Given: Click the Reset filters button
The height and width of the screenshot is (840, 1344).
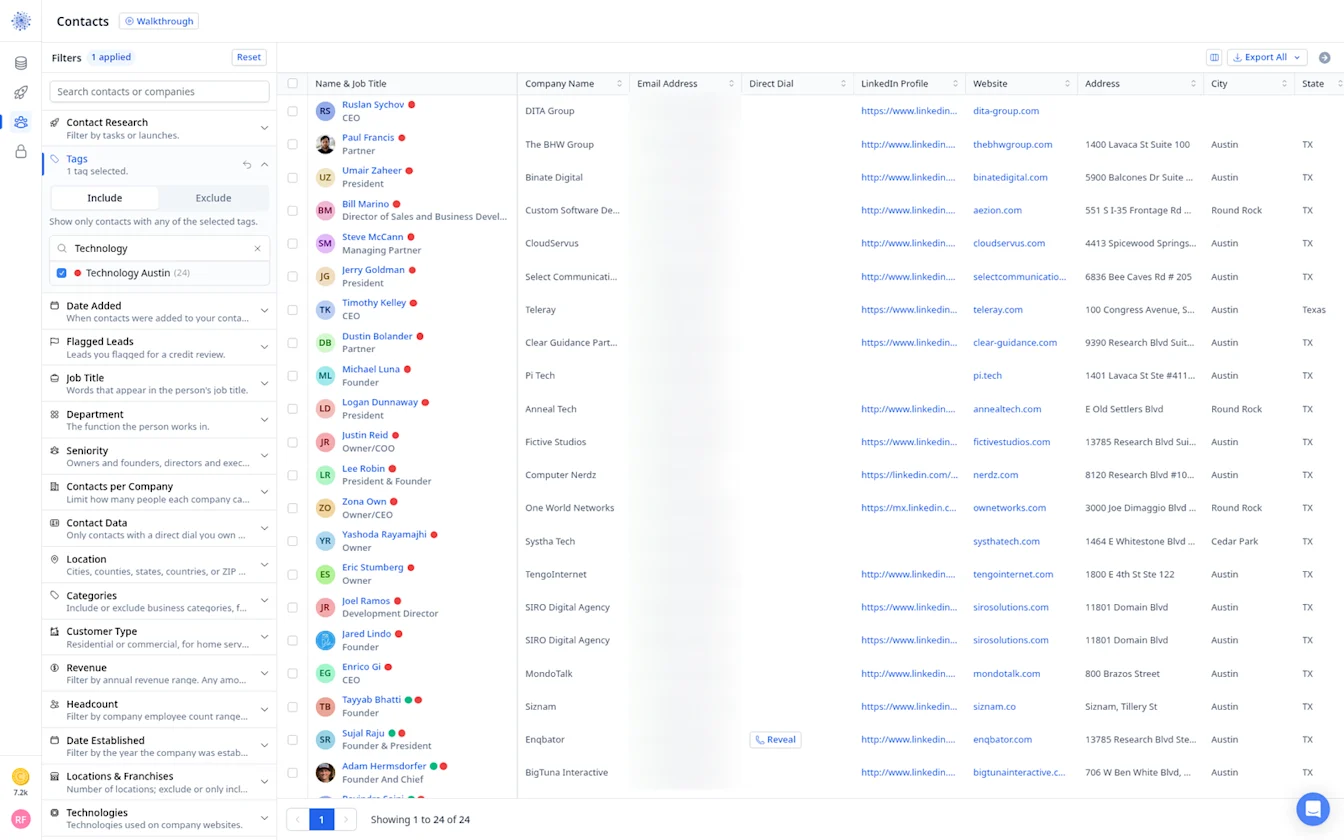Looking at the screenshot, I should click(249, 57).
